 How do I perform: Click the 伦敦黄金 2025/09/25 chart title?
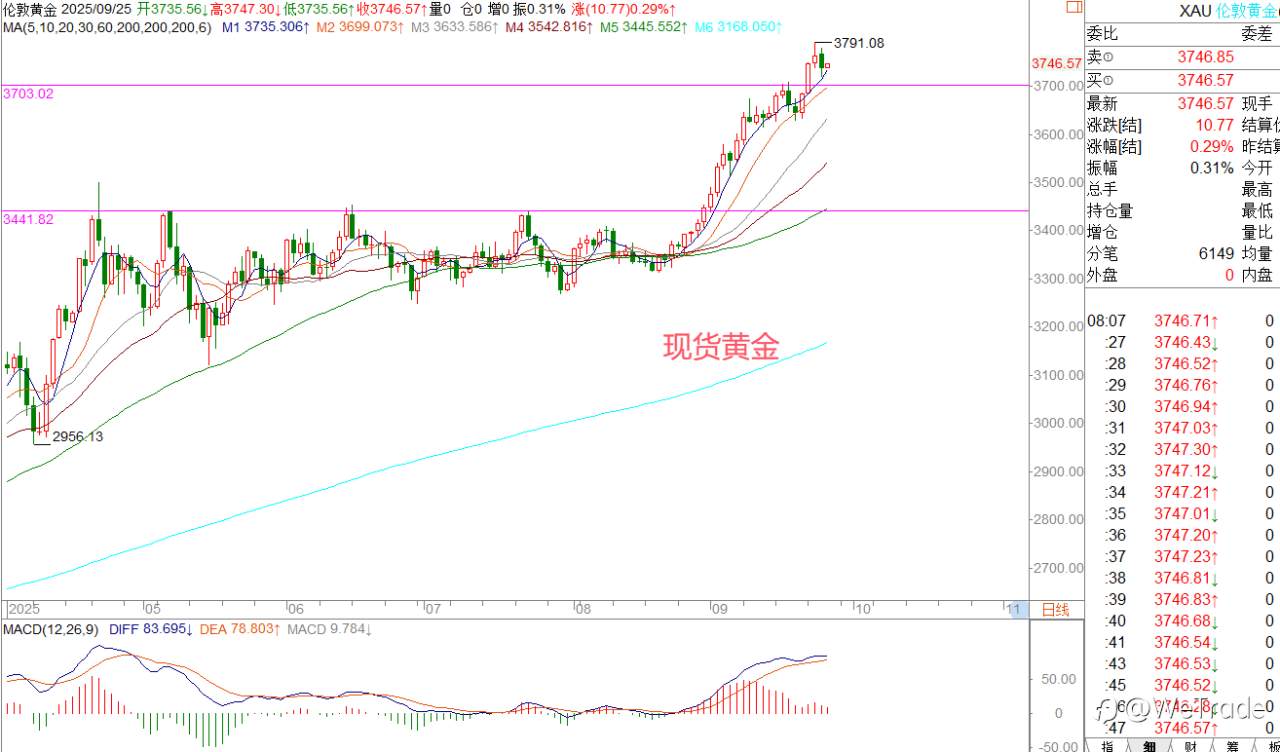(67, 9)
